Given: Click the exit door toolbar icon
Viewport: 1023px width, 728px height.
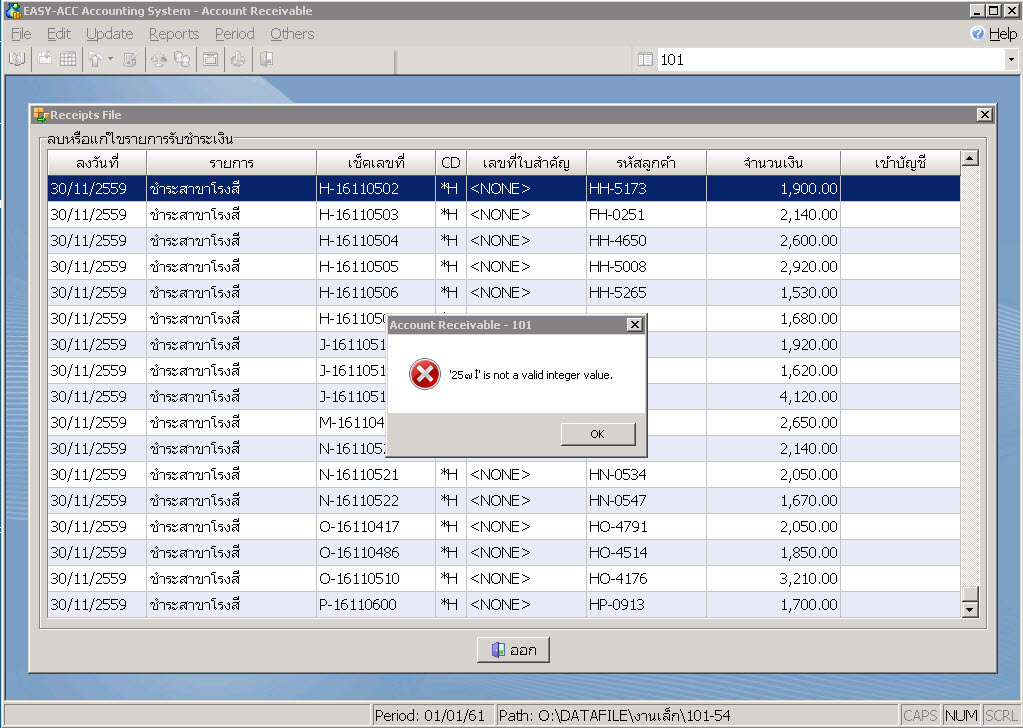Looking at the screenshot, I should pos(266,59).
